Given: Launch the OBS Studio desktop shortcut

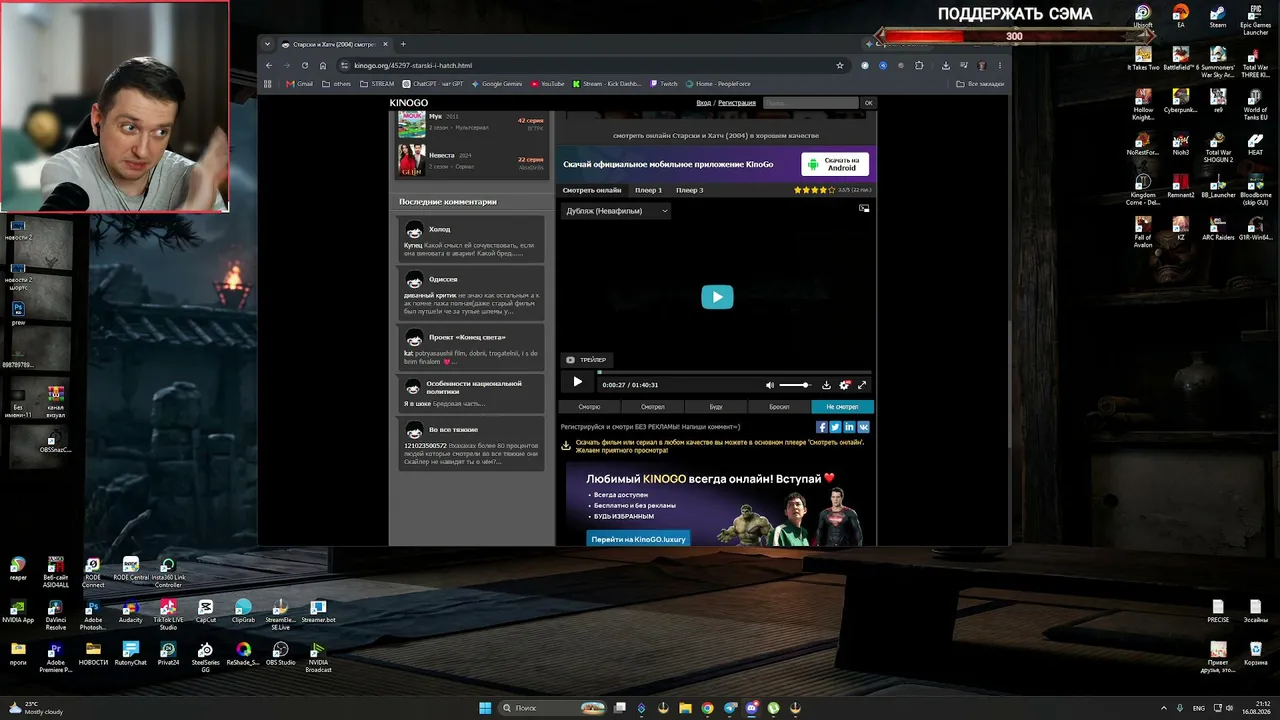Looking at the screenshot, I should click(280, 654).
